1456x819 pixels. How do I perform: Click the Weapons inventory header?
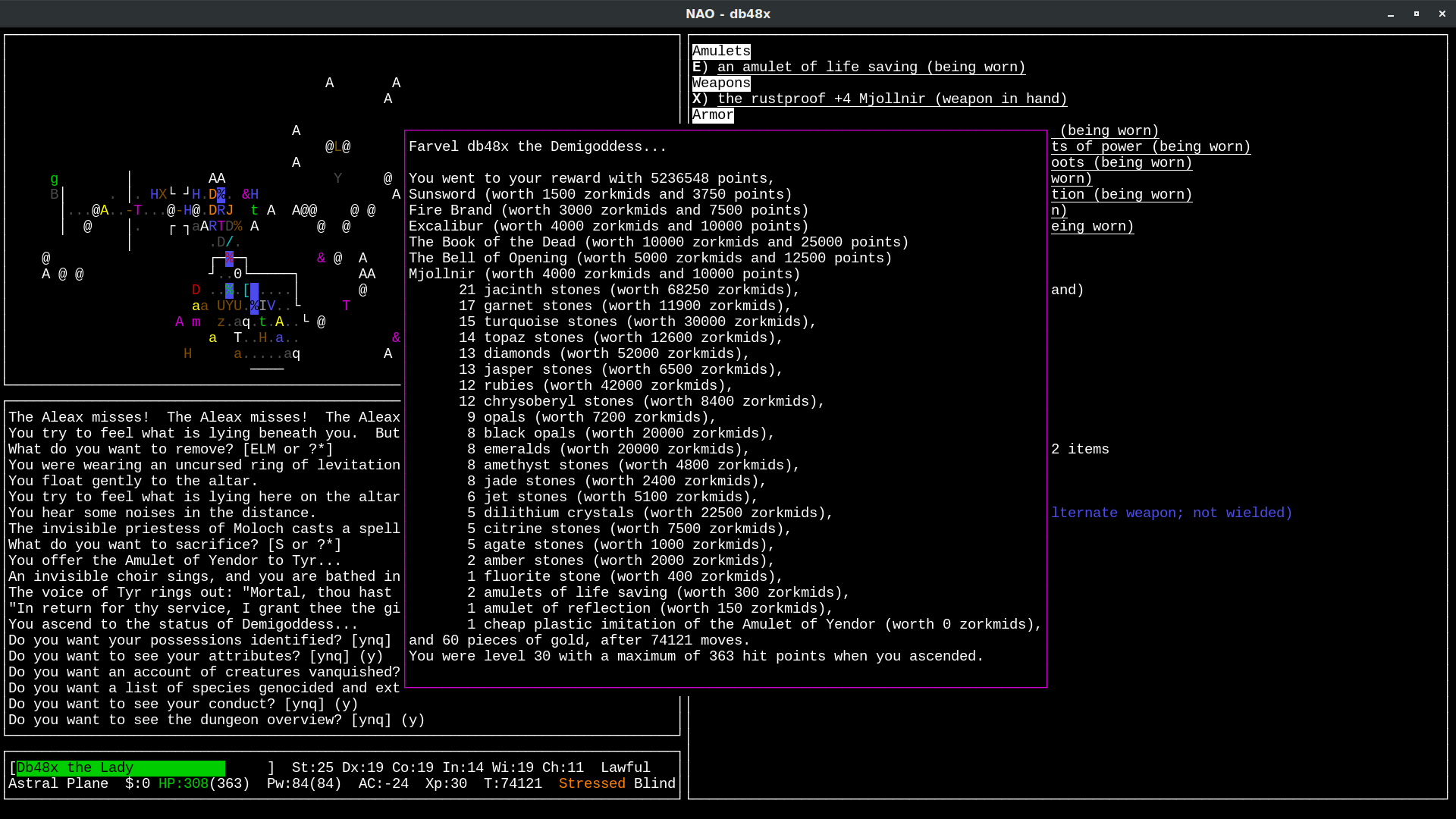721,83
